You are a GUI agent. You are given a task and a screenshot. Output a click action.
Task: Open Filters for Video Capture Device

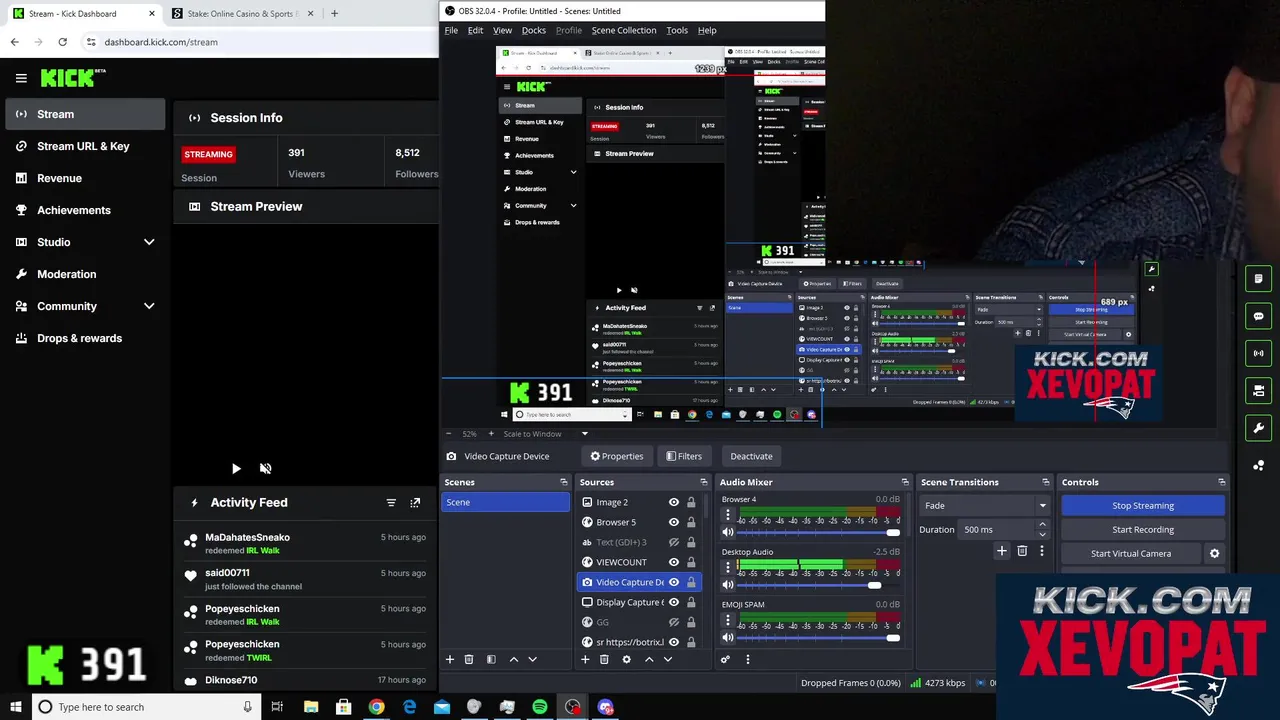point(684,456)
